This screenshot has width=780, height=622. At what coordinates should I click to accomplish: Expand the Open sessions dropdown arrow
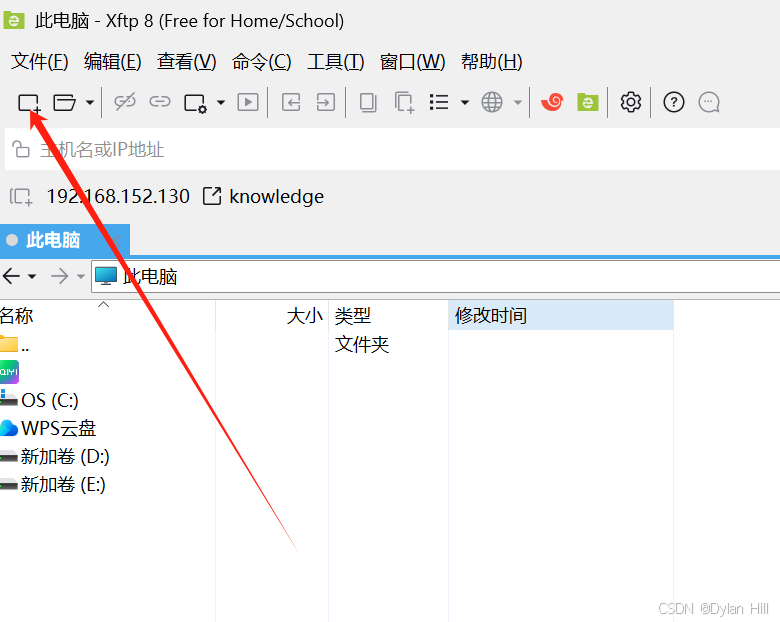click(90, 103)
